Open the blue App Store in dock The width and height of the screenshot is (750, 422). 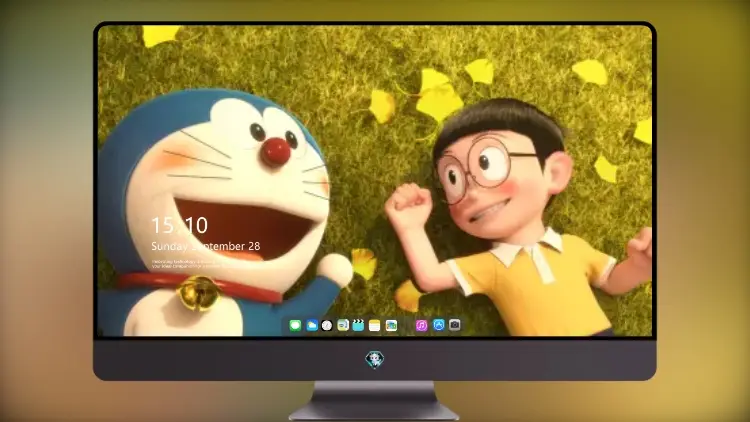pyautogui.click(x=439, y=325)
